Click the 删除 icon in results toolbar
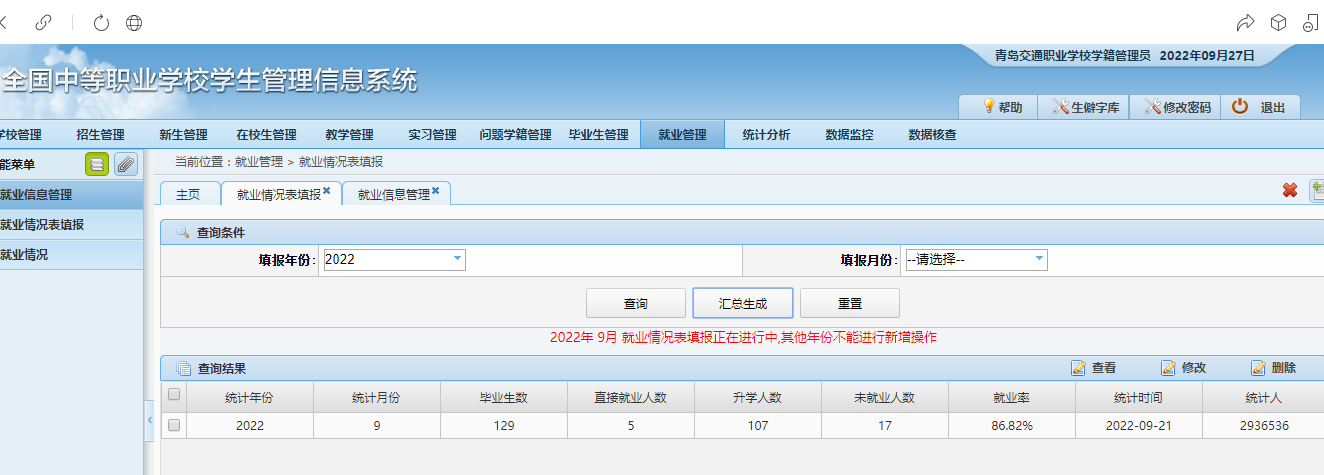The image size is (1324, 475). click(1259, 368)
